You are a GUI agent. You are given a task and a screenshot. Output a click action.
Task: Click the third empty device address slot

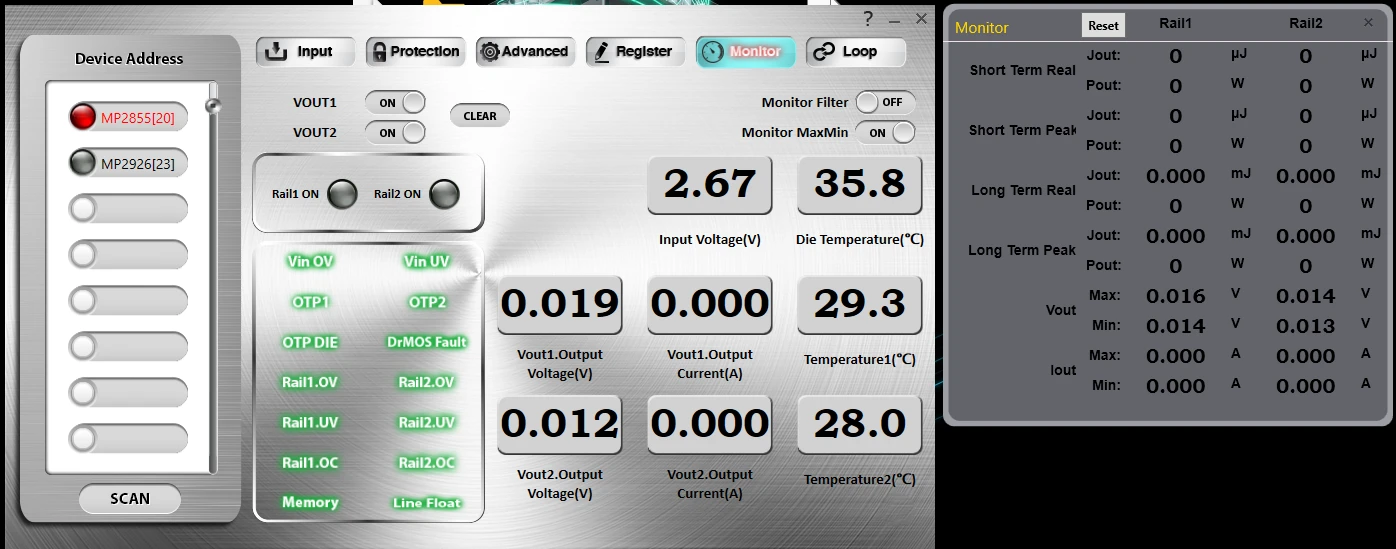pyautogui.click(x=127, y=300)
